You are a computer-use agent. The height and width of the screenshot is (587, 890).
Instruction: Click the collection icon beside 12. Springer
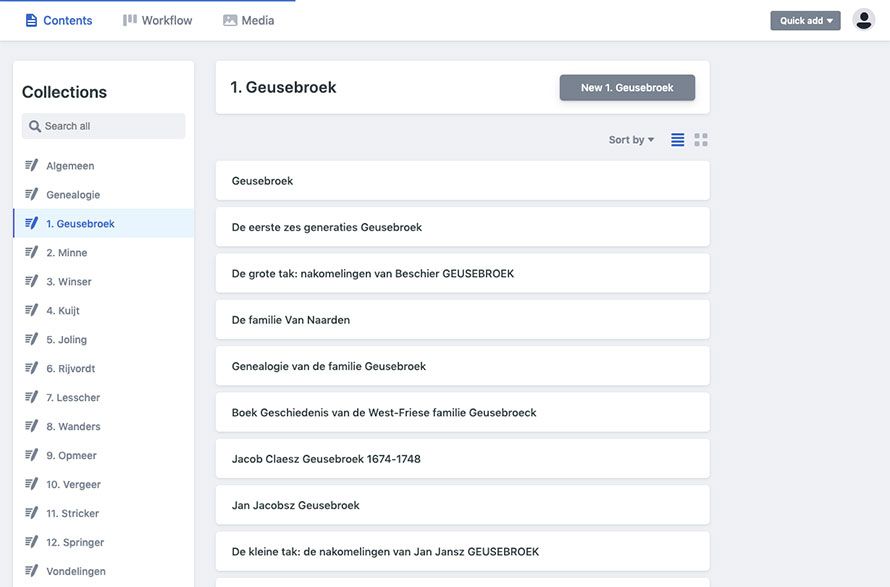(x=31, y=542)
